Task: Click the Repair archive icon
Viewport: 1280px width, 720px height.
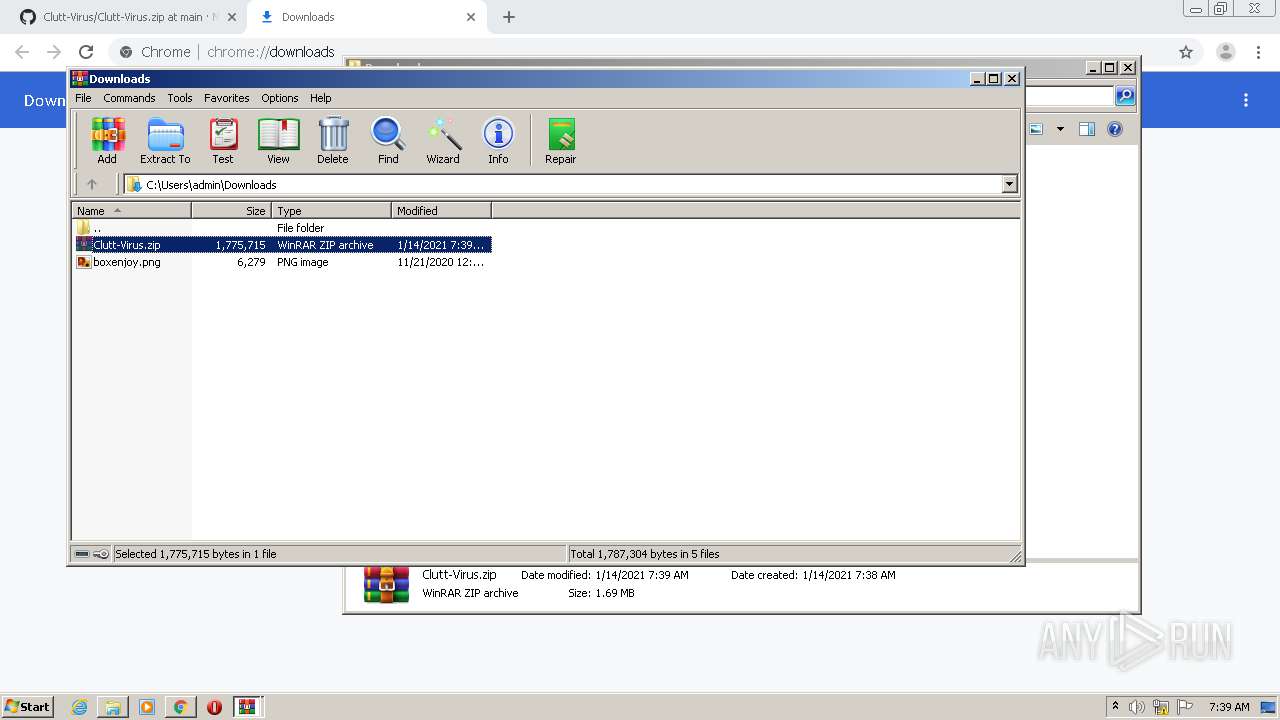Action: (x=561, y=141)
